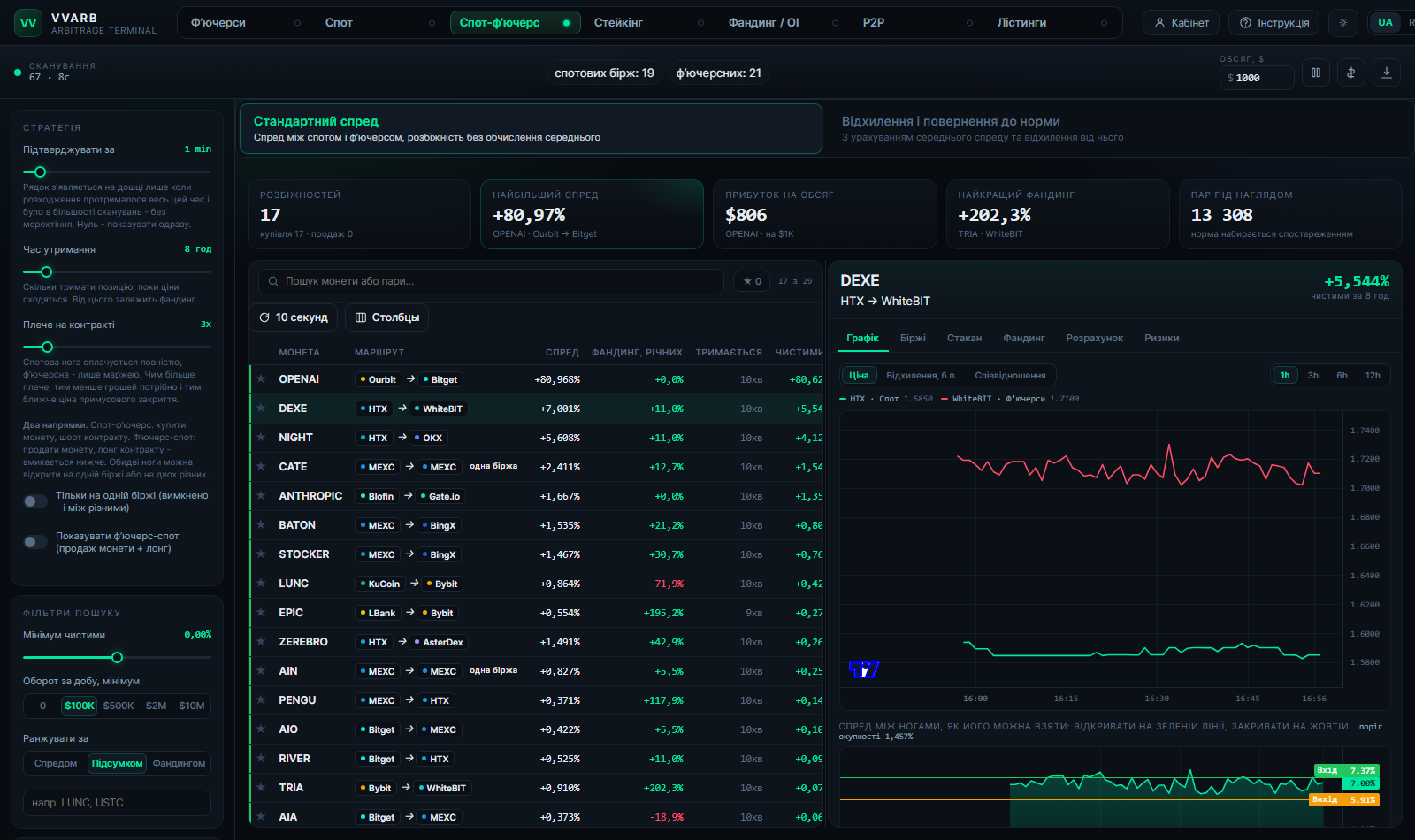Adjust the 'Підтверджувати за' slider handle
This screenshot has height=840, width=1415.
click(x=40, y=172)
